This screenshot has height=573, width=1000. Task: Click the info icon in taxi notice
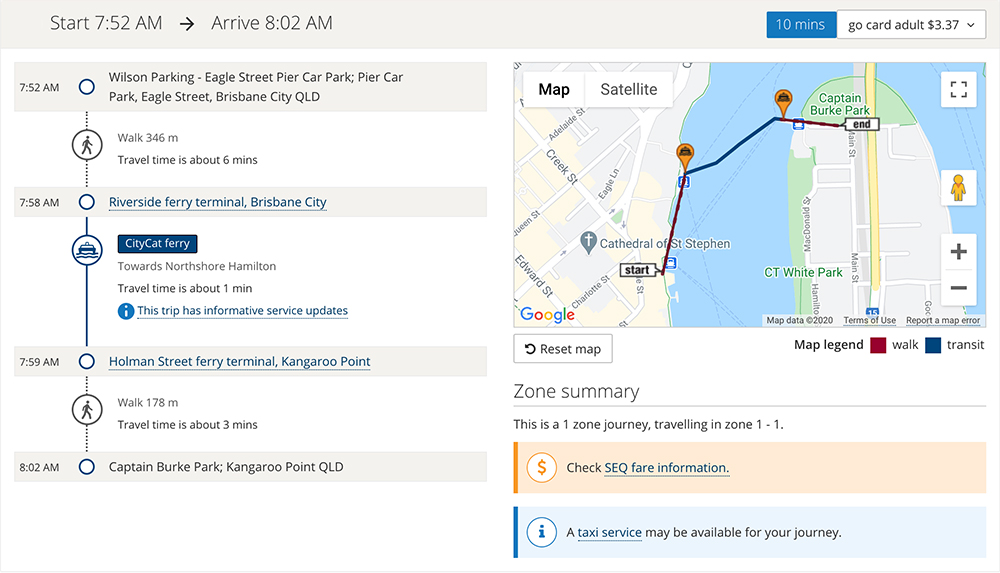click(x=541, y=532)
